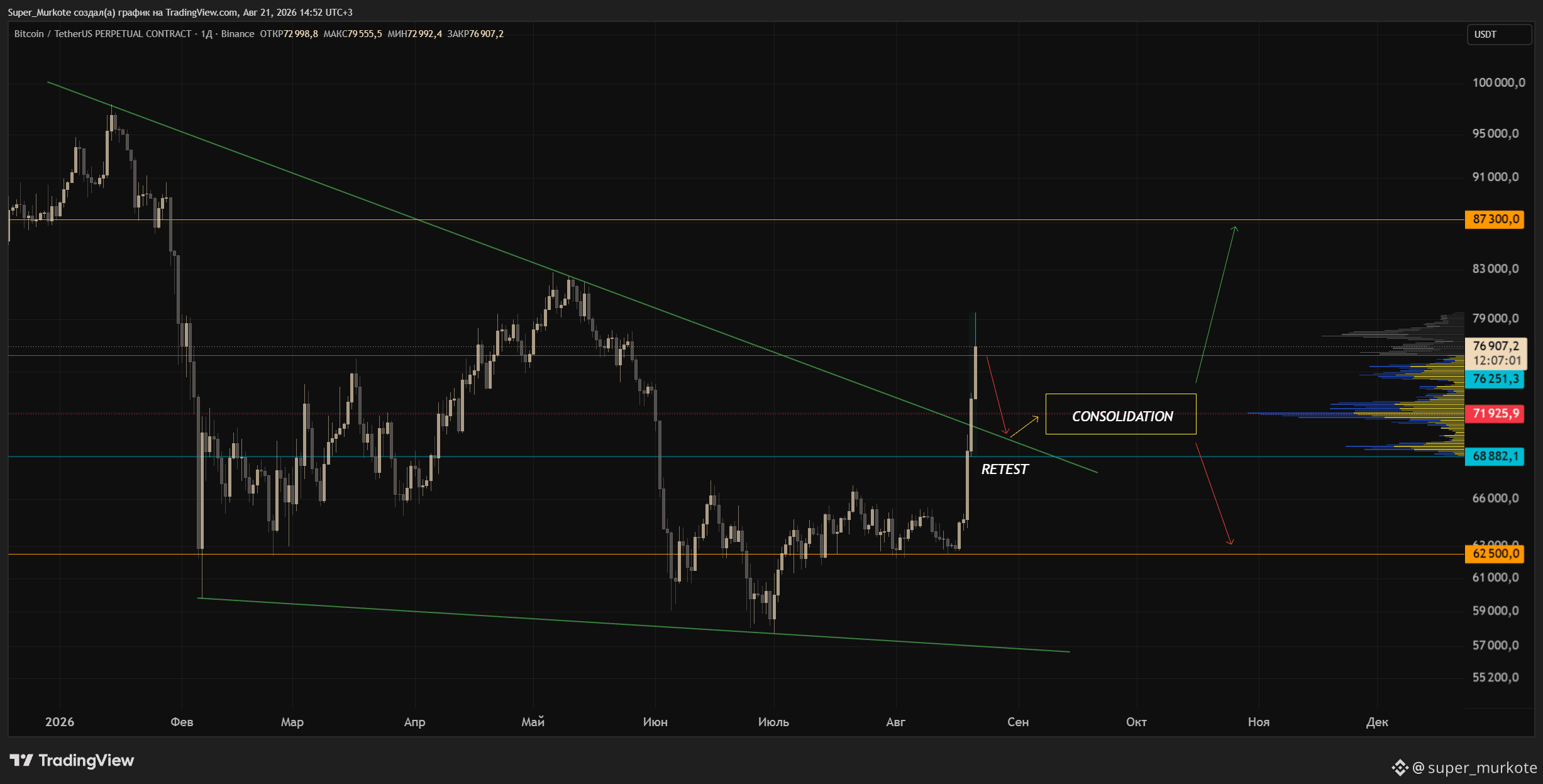This screenshot has width=1543, height=784.
Task: Click the Сен month label on time axis
Action: coord(1018,722)
